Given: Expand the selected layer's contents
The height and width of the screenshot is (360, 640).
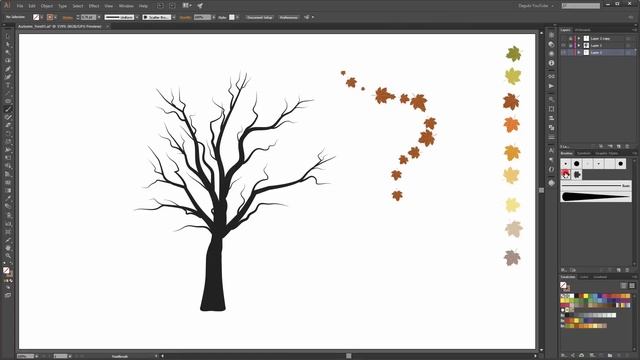Looking at the screenshot, I should pos(579,52).
